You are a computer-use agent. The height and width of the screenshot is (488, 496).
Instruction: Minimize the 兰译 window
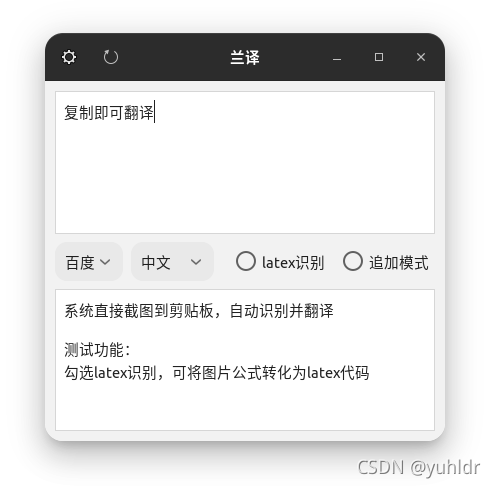coord(337,59)
